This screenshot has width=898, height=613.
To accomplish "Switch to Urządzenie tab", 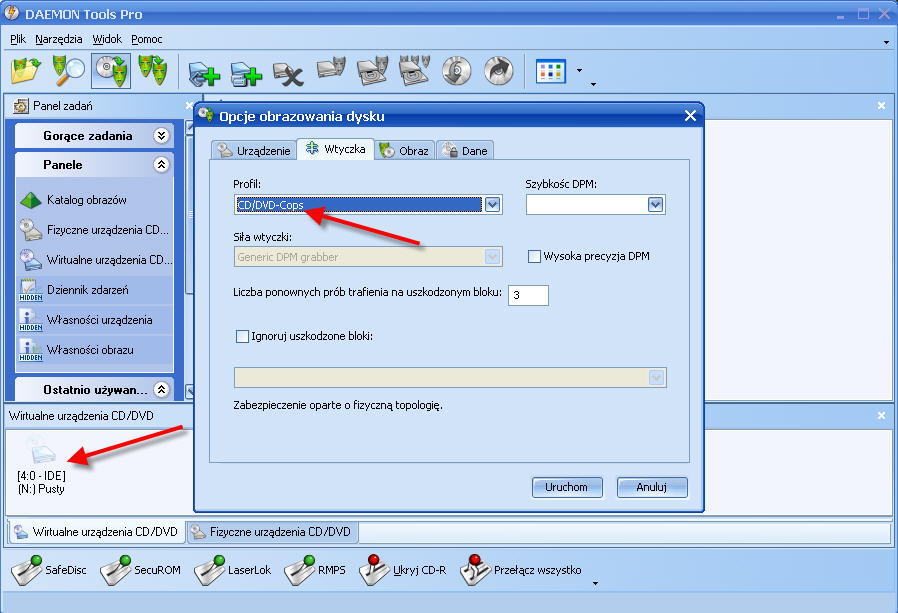I will [254, 151].
